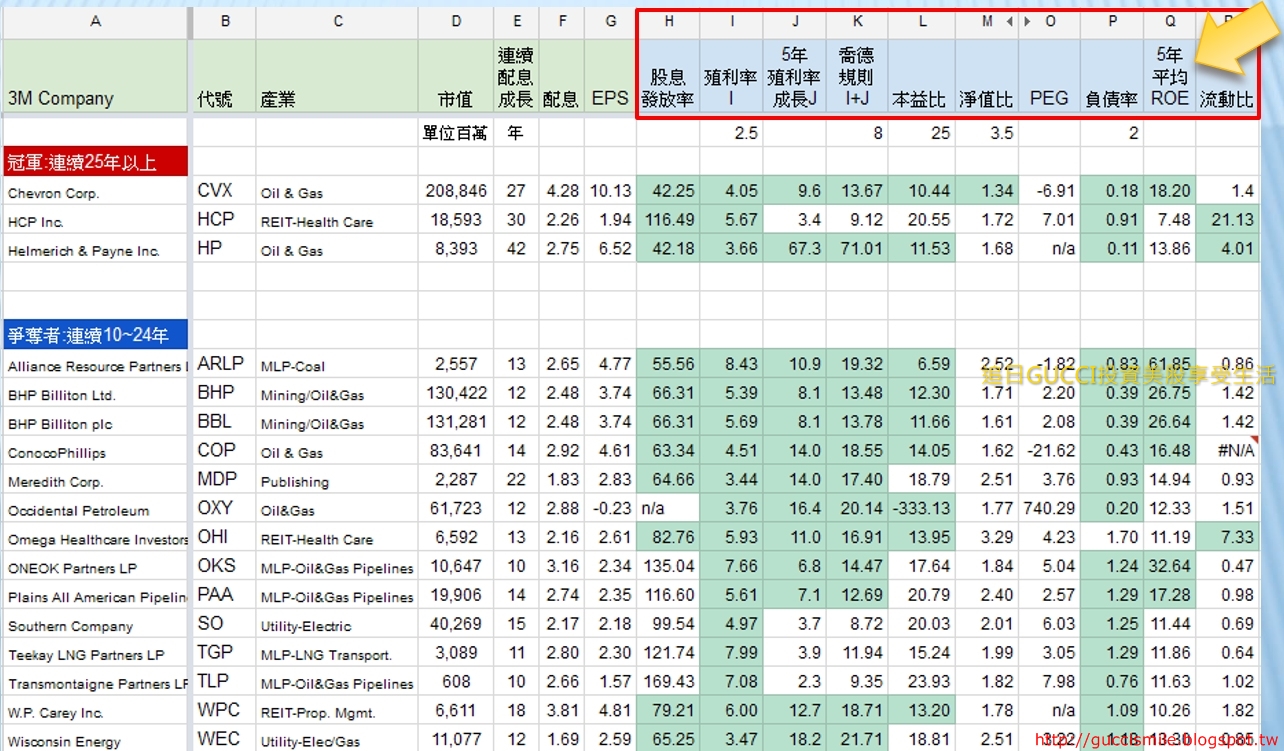This screenshot has height=751, width=1284.
Task: Select the 'Omega Healthcare Investors' cell
Action: click(95, 537)
